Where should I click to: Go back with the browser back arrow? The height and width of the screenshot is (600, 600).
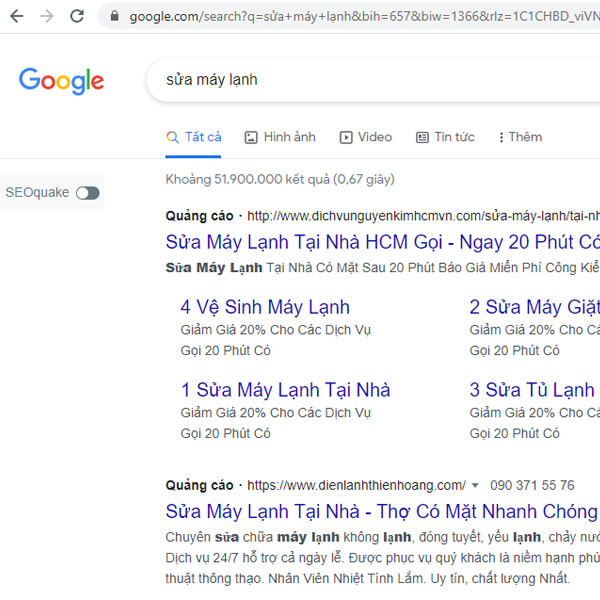tap(16, 16)
